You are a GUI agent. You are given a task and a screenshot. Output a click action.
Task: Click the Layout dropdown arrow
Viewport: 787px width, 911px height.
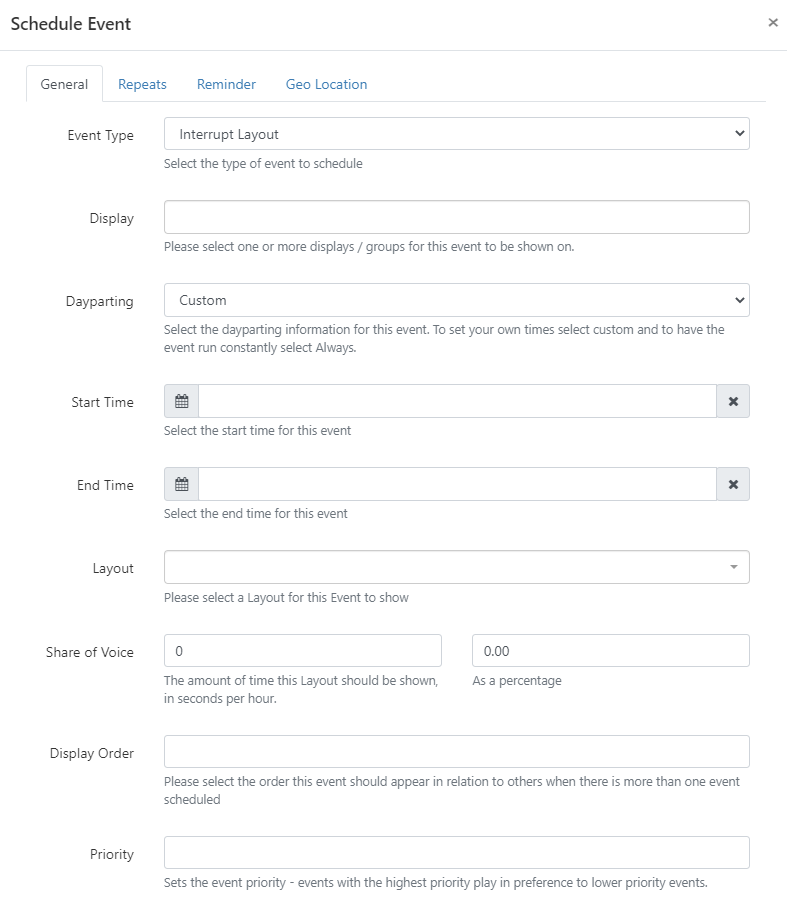click(733, 567)
